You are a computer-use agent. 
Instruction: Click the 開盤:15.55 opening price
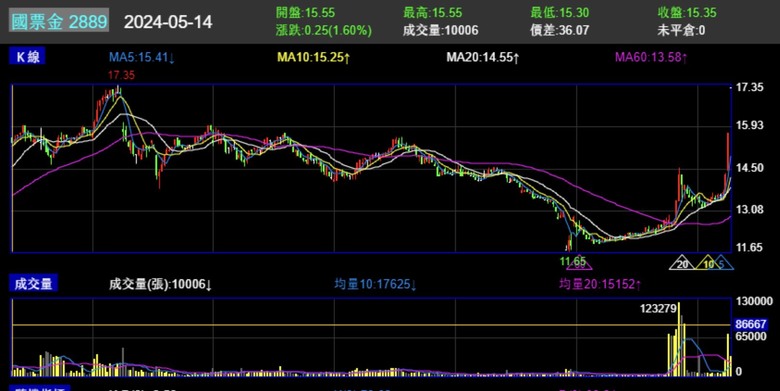tap(305, 12)
